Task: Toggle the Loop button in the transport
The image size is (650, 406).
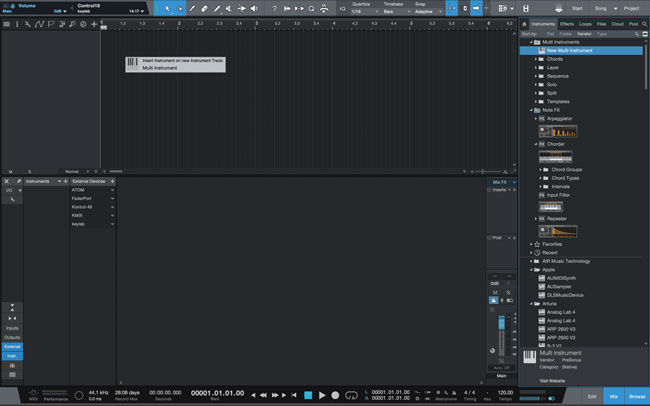Action: [x=351, y=396]
